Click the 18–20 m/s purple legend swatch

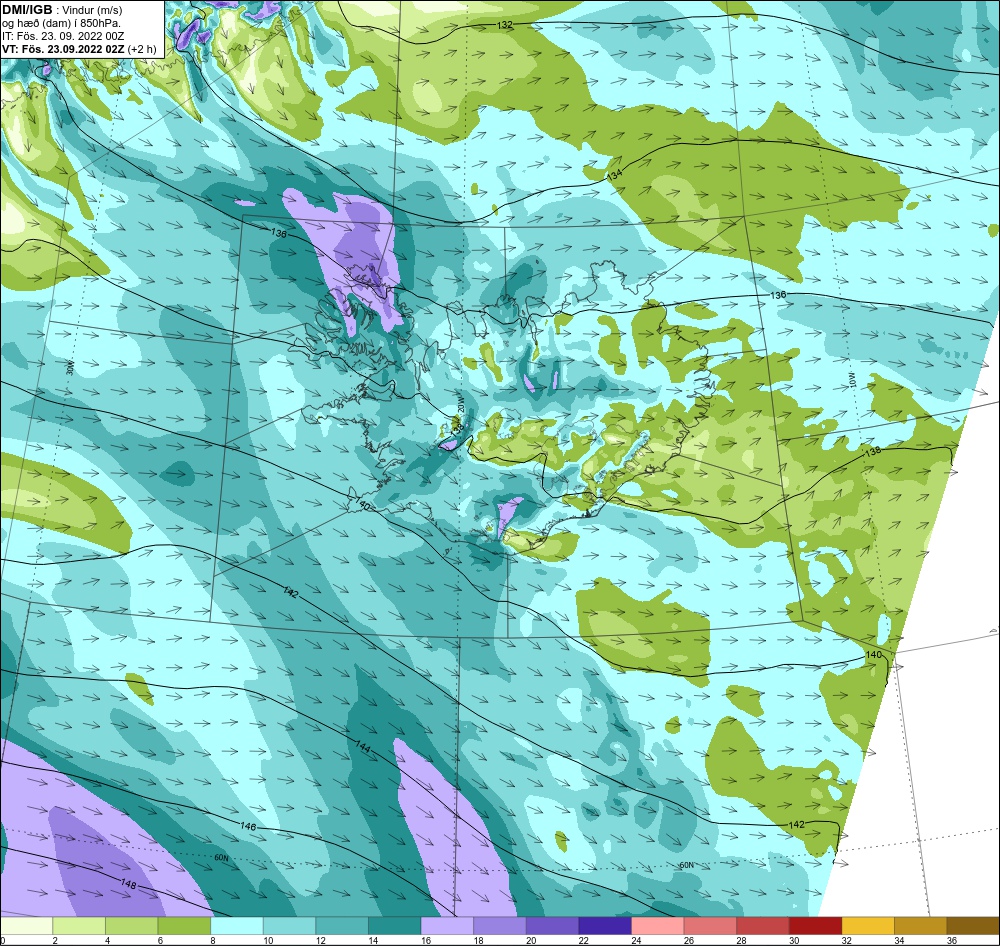pyautogui.click(x=500, y=926)
